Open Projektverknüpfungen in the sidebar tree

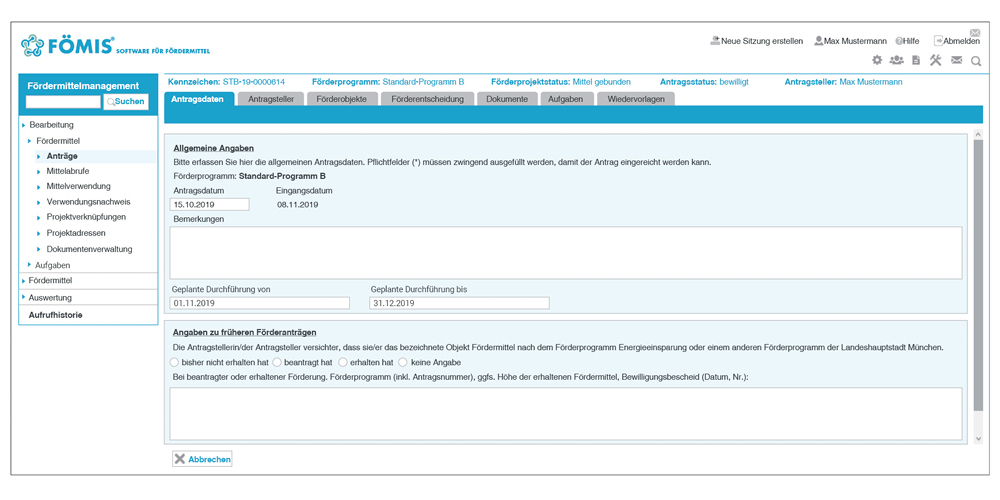click(86, 217)
